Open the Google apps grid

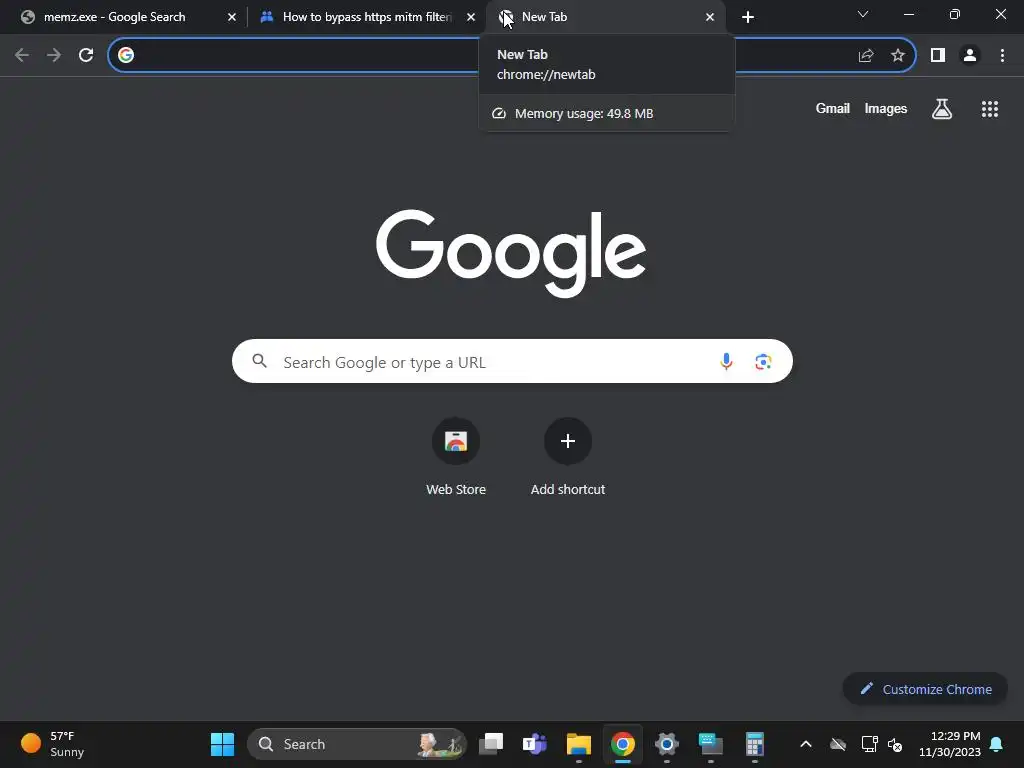[x=989, y=109]
